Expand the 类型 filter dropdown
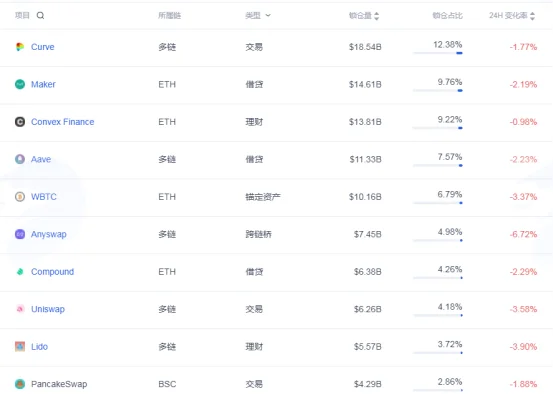This screenshot has height=394, width=554. pos(268,16)
